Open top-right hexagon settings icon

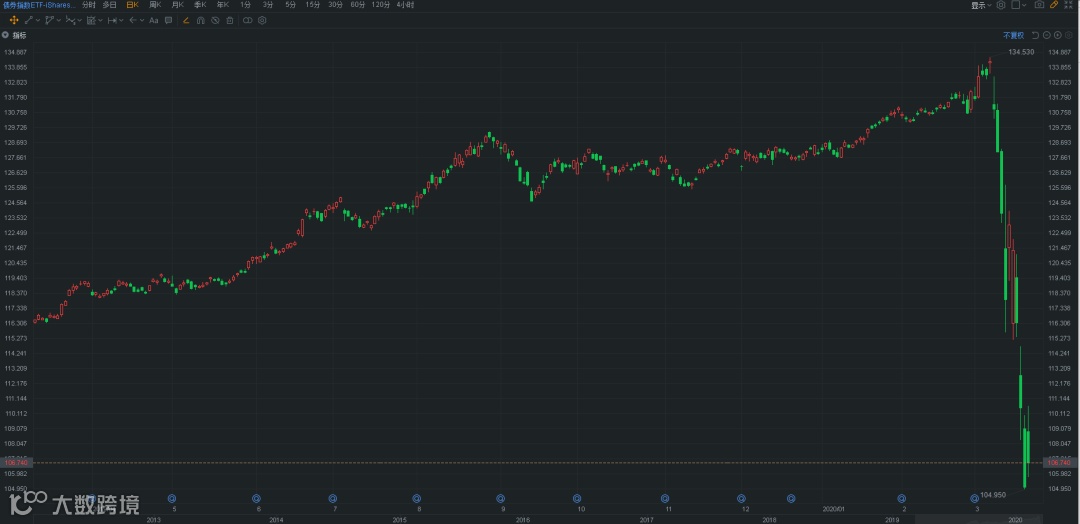[1001, 5]
